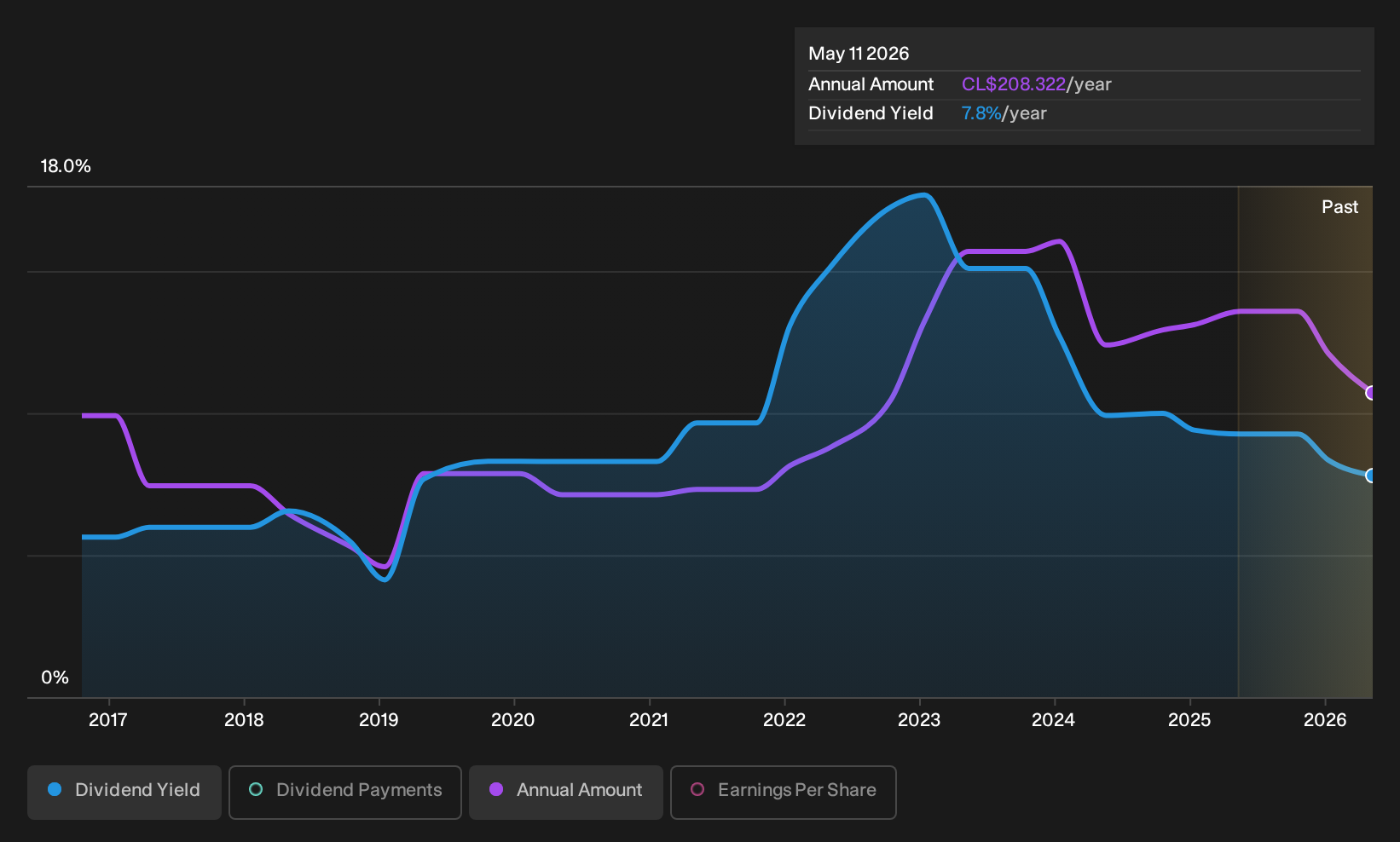The image size is (1400, 842).
Task: Click the Past label in chart
Action: (x=1339, y=207)
